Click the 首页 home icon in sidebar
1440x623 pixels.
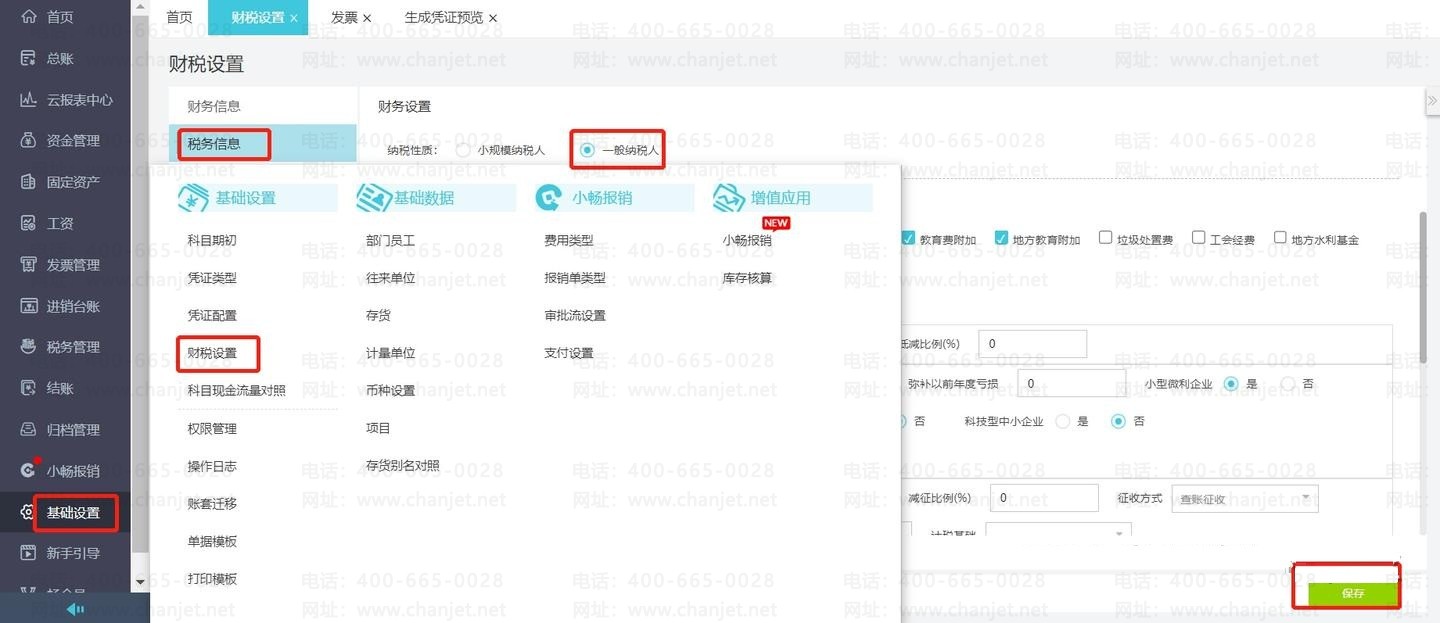click(28, 17)
